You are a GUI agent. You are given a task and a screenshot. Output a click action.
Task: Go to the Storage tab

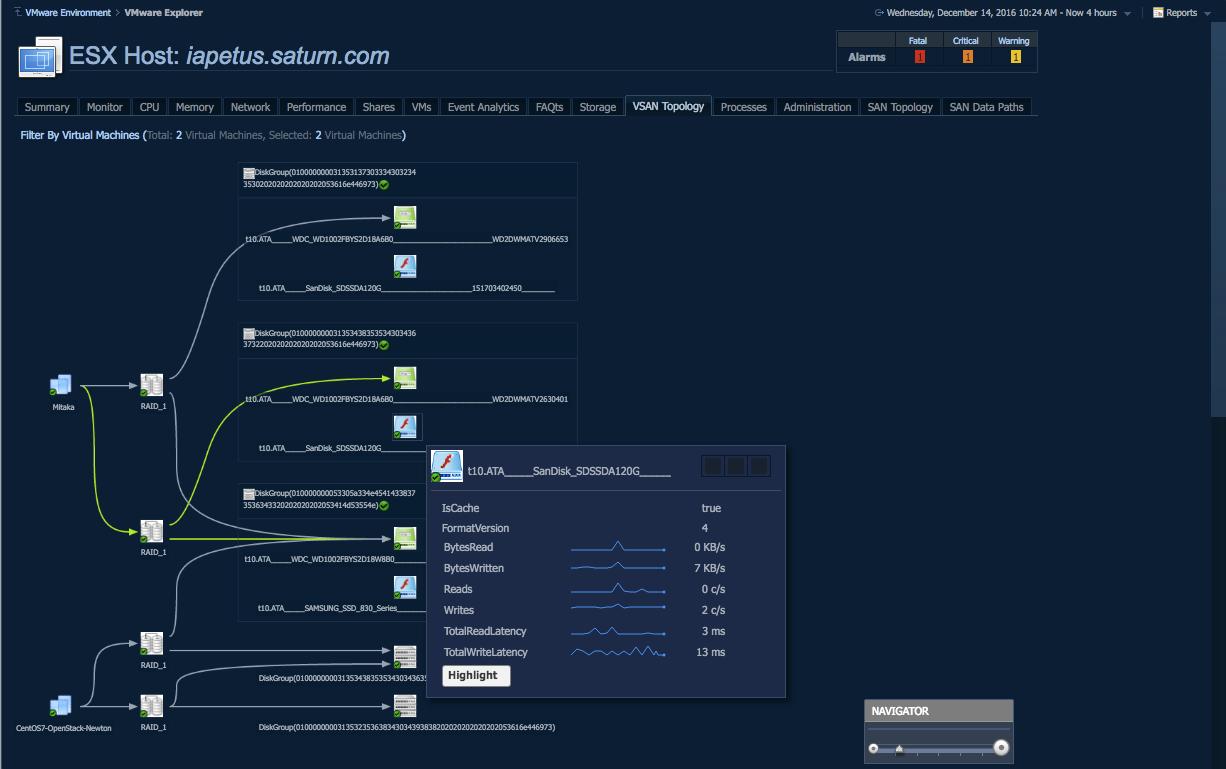(598, 107)
